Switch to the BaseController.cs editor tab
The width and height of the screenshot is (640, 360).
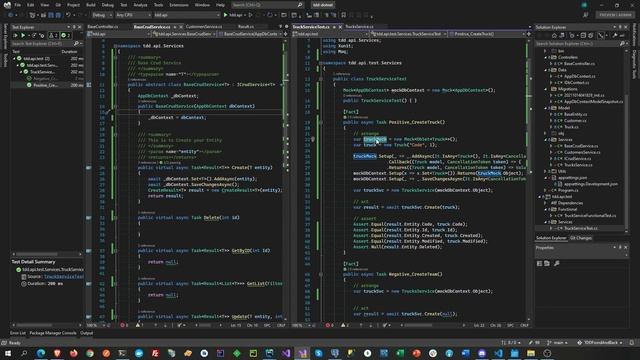click(103, 27)
